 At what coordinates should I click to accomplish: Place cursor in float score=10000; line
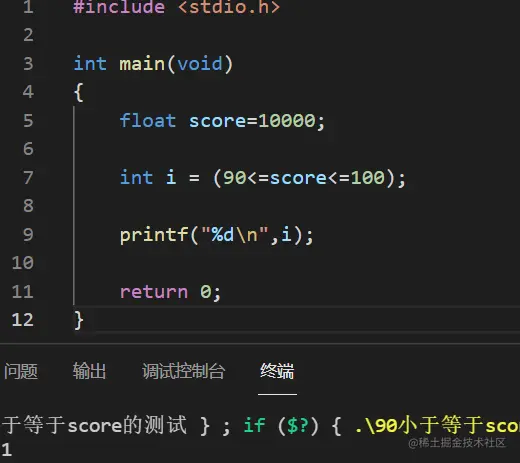pyautogui.click(x=222, y=121)
